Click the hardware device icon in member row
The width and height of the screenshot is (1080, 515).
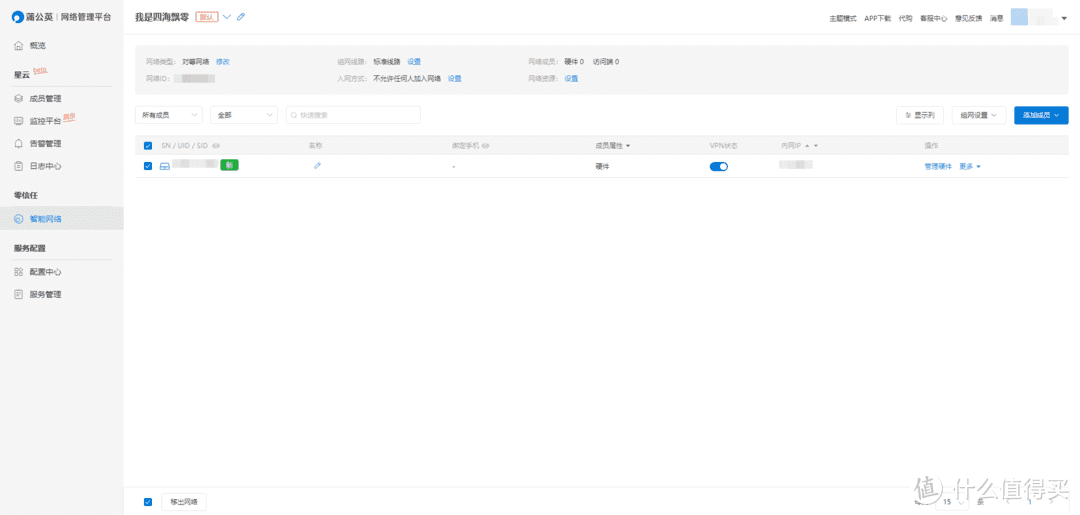pyautogui.click(x=165, y=166)
